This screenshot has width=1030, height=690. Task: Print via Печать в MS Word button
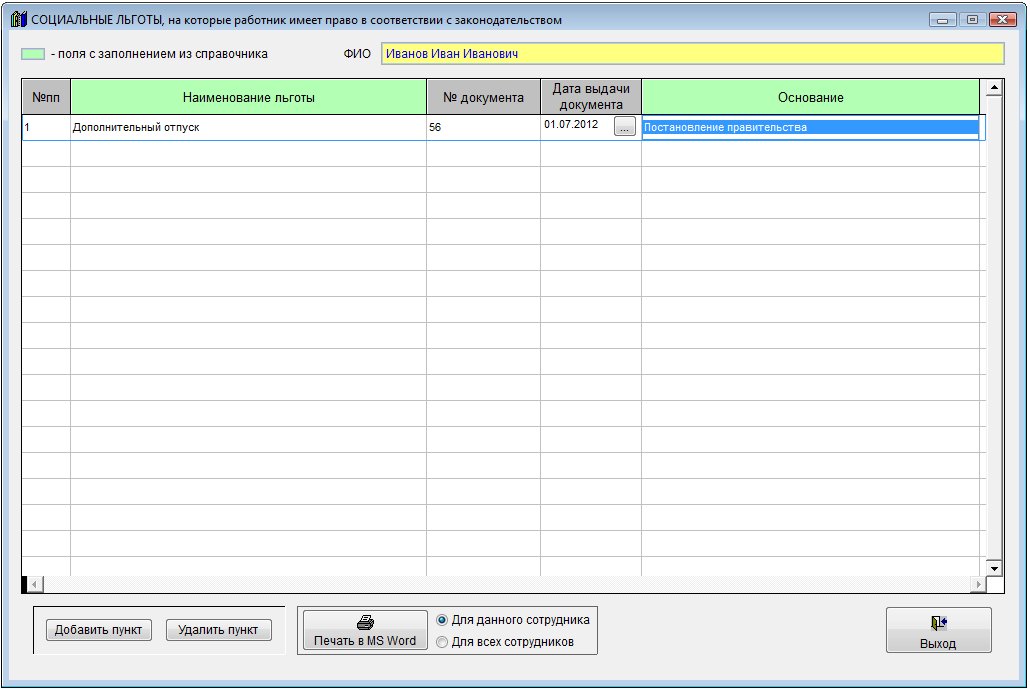(365, 630)
